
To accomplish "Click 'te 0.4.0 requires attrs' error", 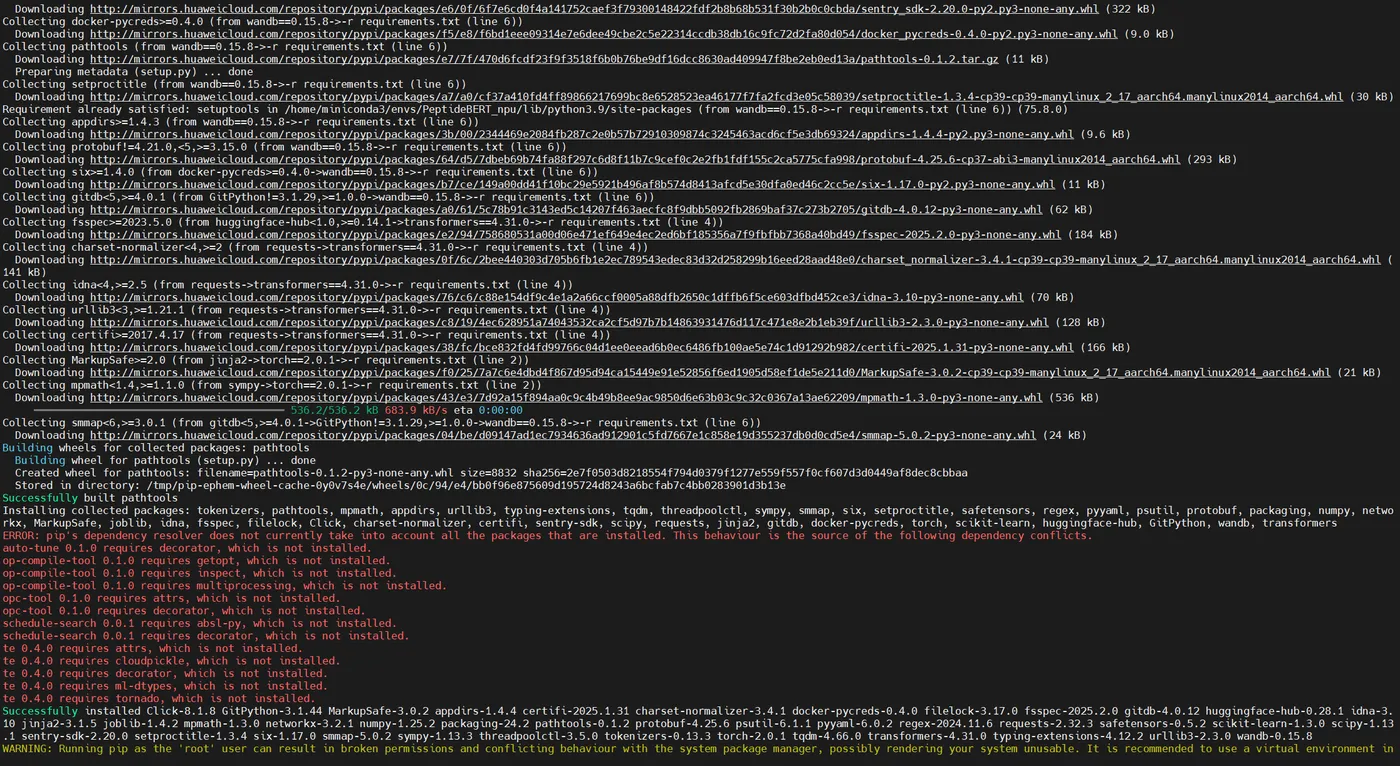I will coord(153,649).
